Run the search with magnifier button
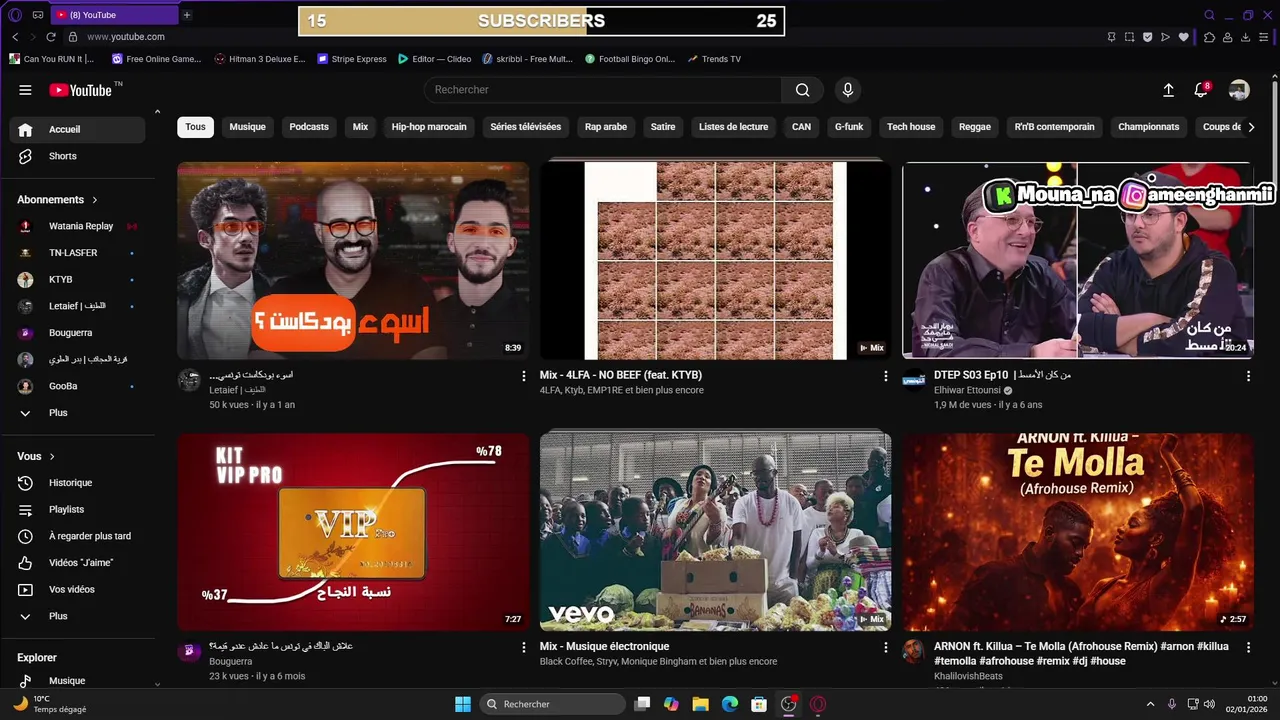This screenshot has width=1280, height=720. click(802, 90)
